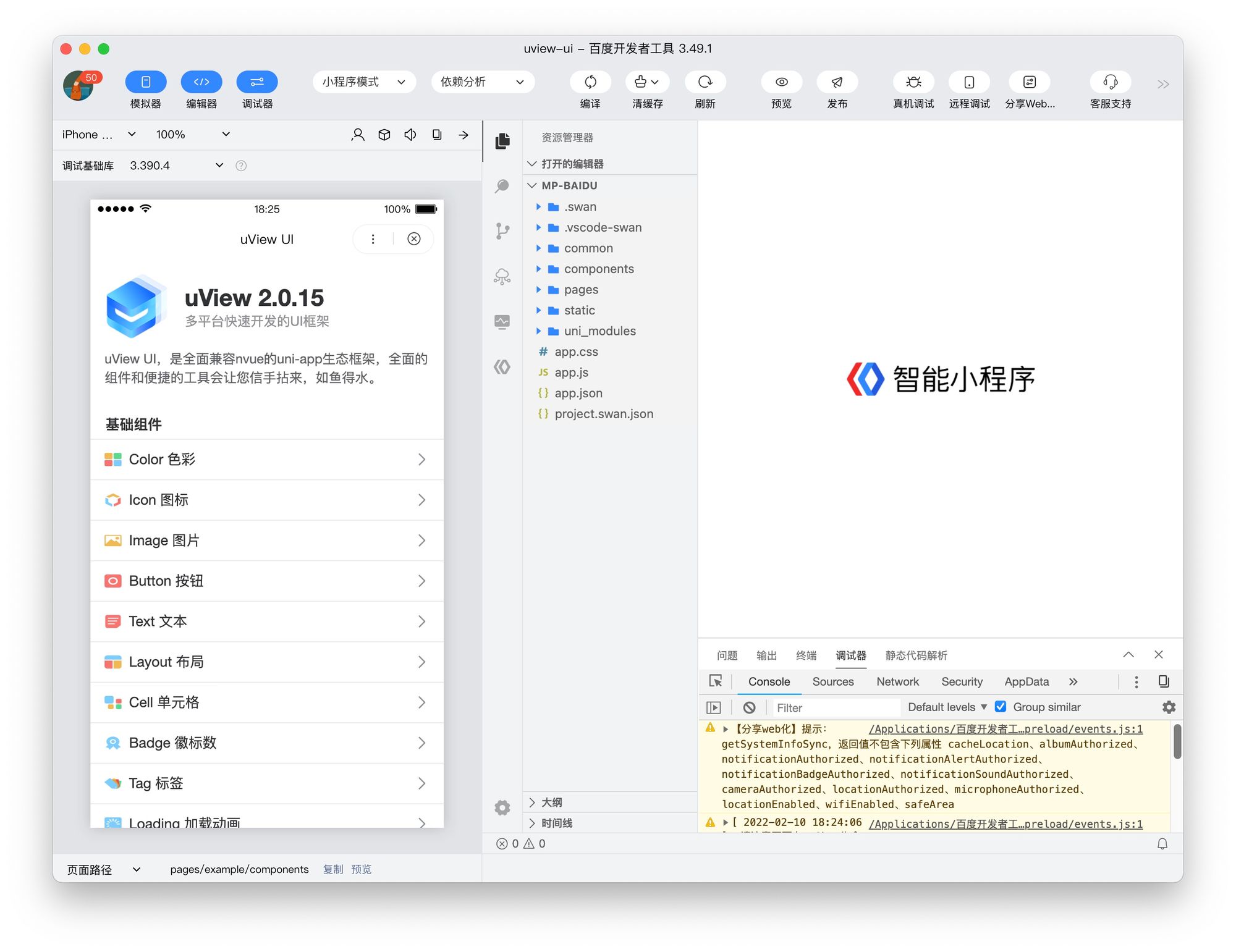This screenshot has width=1236, height=952.
Task: Open project.swan.json file
Action: coord(610,414)
